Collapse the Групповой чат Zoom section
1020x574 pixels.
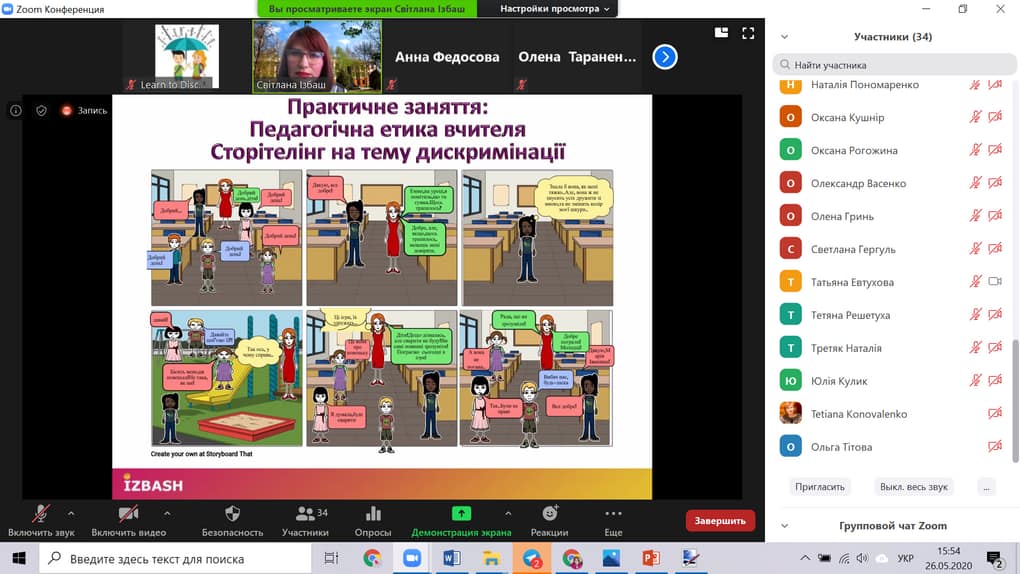785,526
